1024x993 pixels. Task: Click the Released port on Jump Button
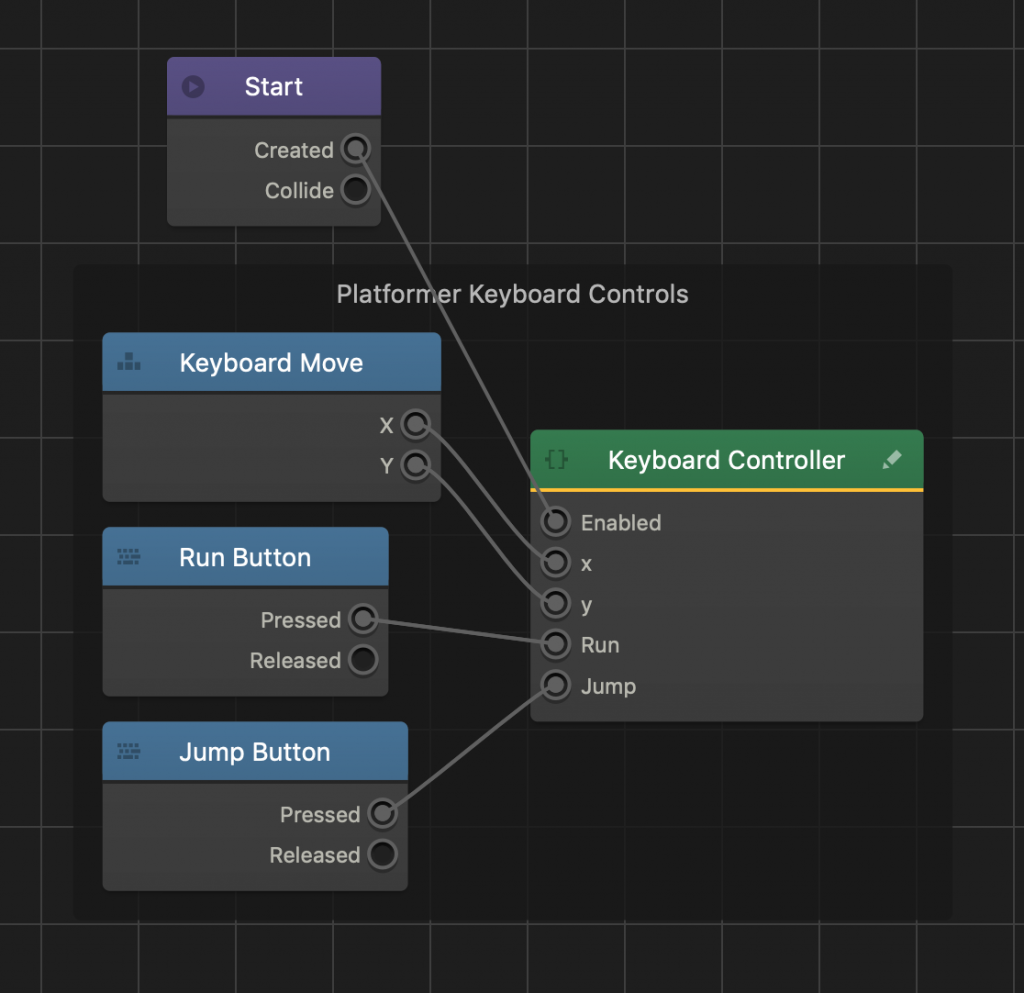(381, 855)
